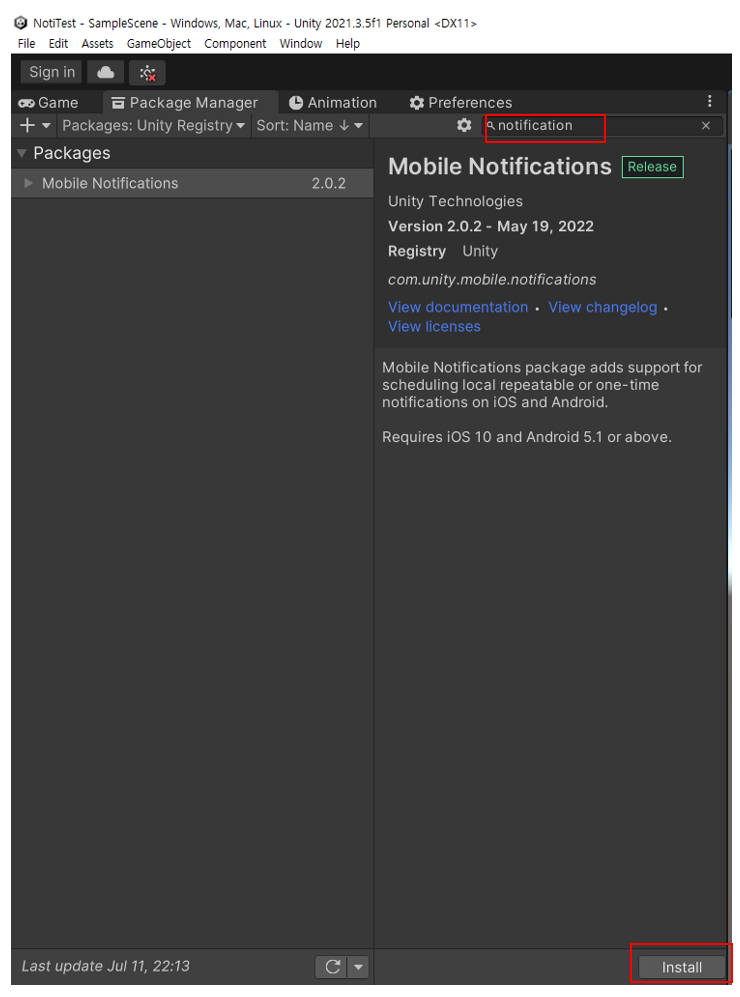Switch to the Preferences tab
Image resolution: width=740 pixels, height=997 pixels.
[461, 102]
